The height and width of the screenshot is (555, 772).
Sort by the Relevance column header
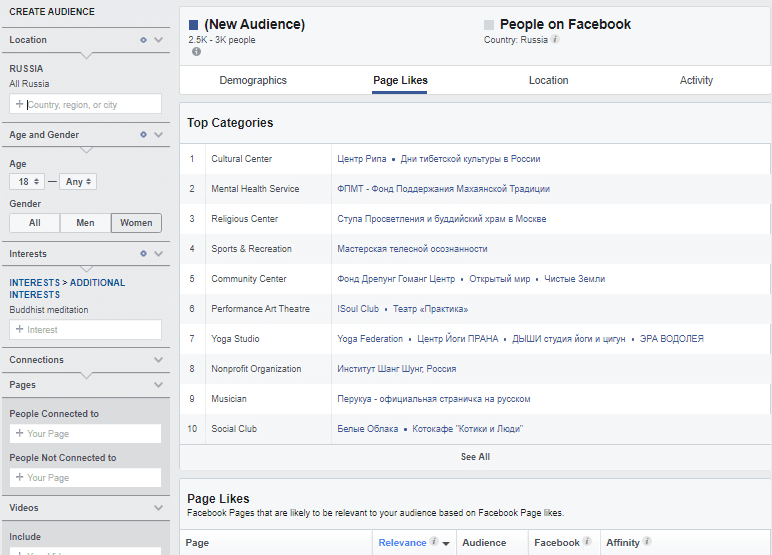402,542
